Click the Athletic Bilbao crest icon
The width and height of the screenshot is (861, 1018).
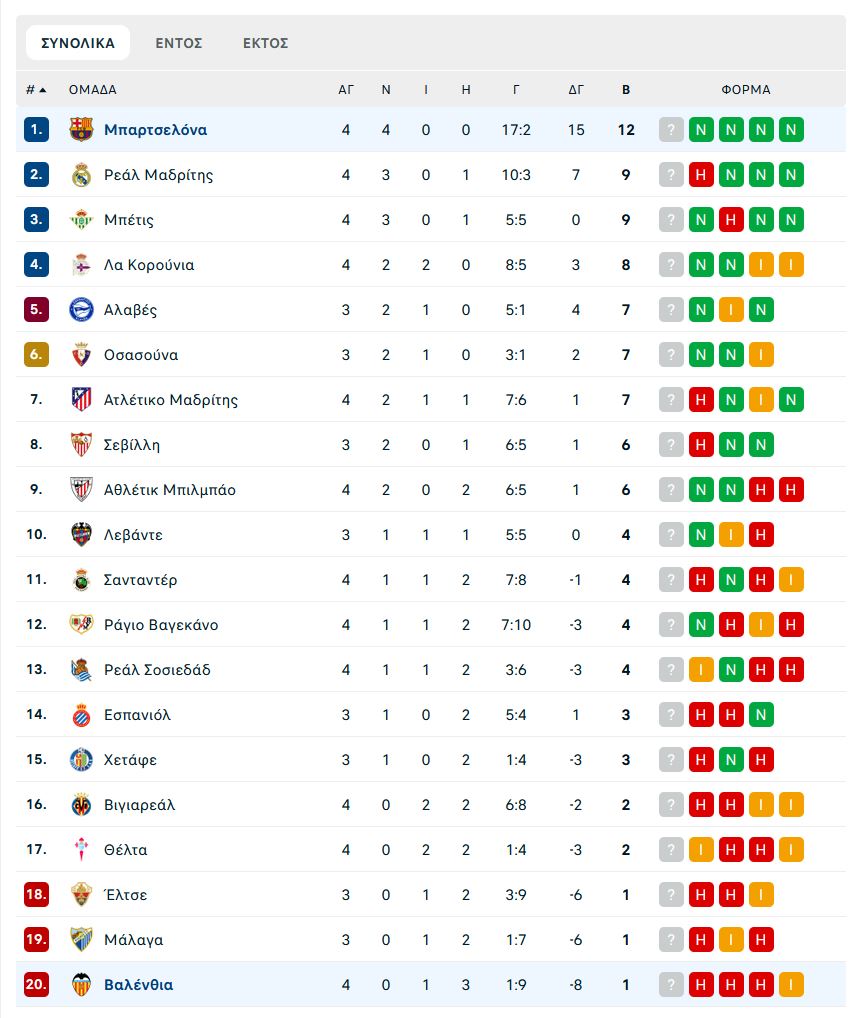pyautogui.click(x=81, y=490)
